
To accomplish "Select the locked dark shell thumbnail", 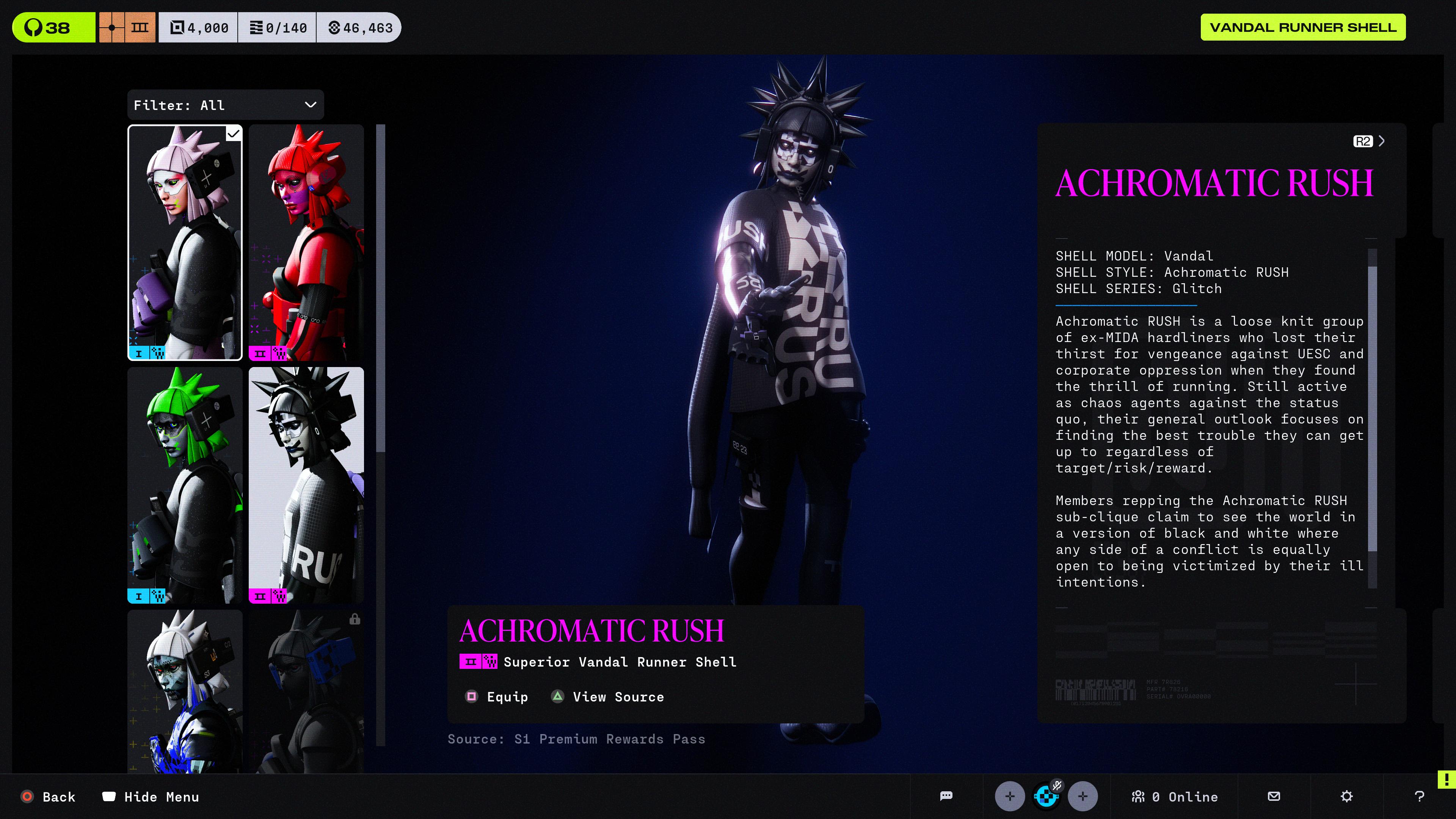I will [x=306, y=691].
